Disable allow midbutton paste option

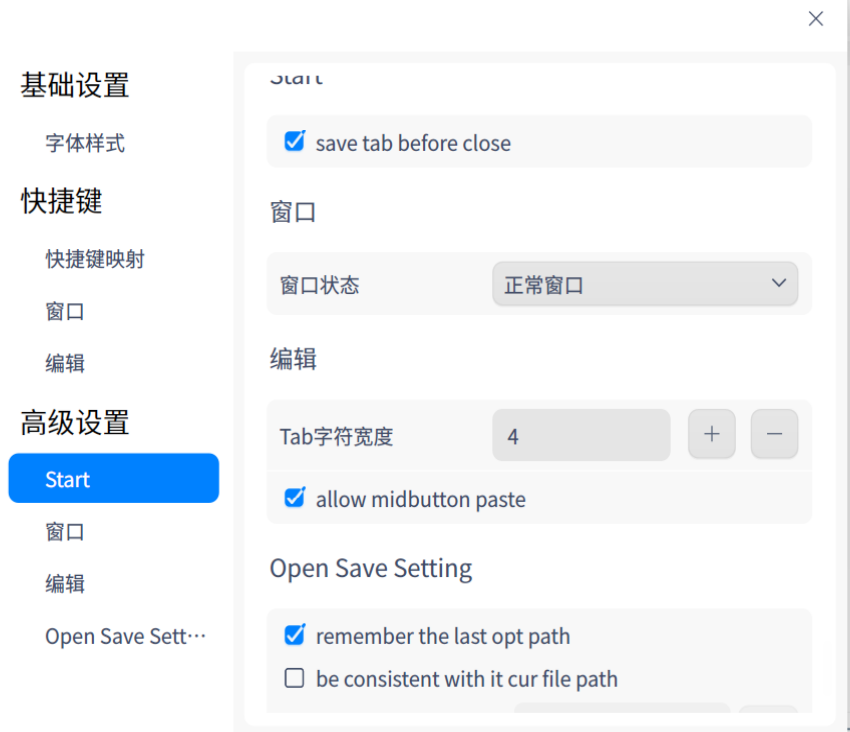295,498
